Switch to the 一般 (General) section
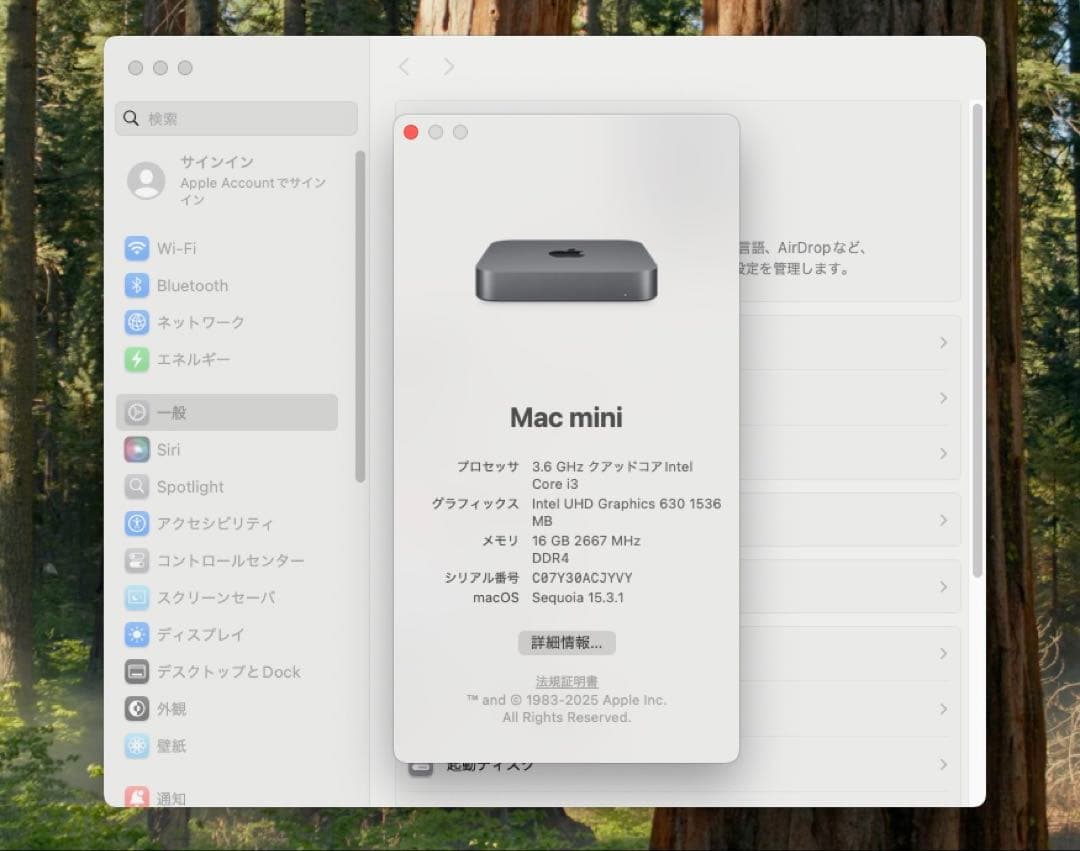The height and width of the screenshot is (851, 1080). click(x=136, y=412)
